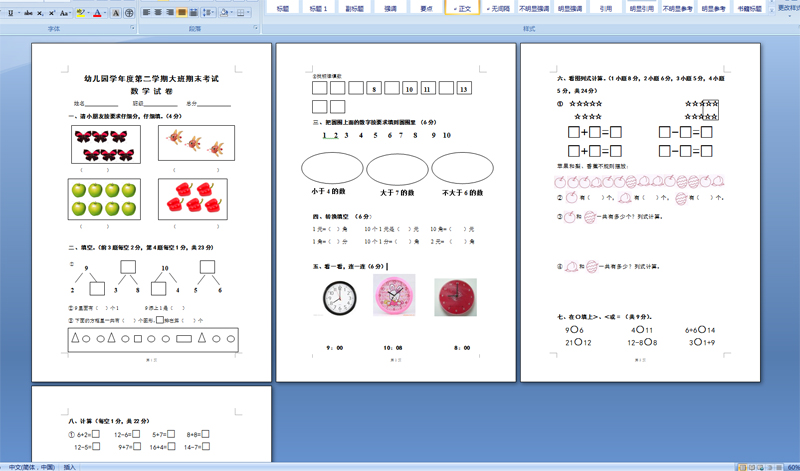Screen dimensions: 800x471
Task: Apply superscript formatting
Action: [x=52, y=13]
